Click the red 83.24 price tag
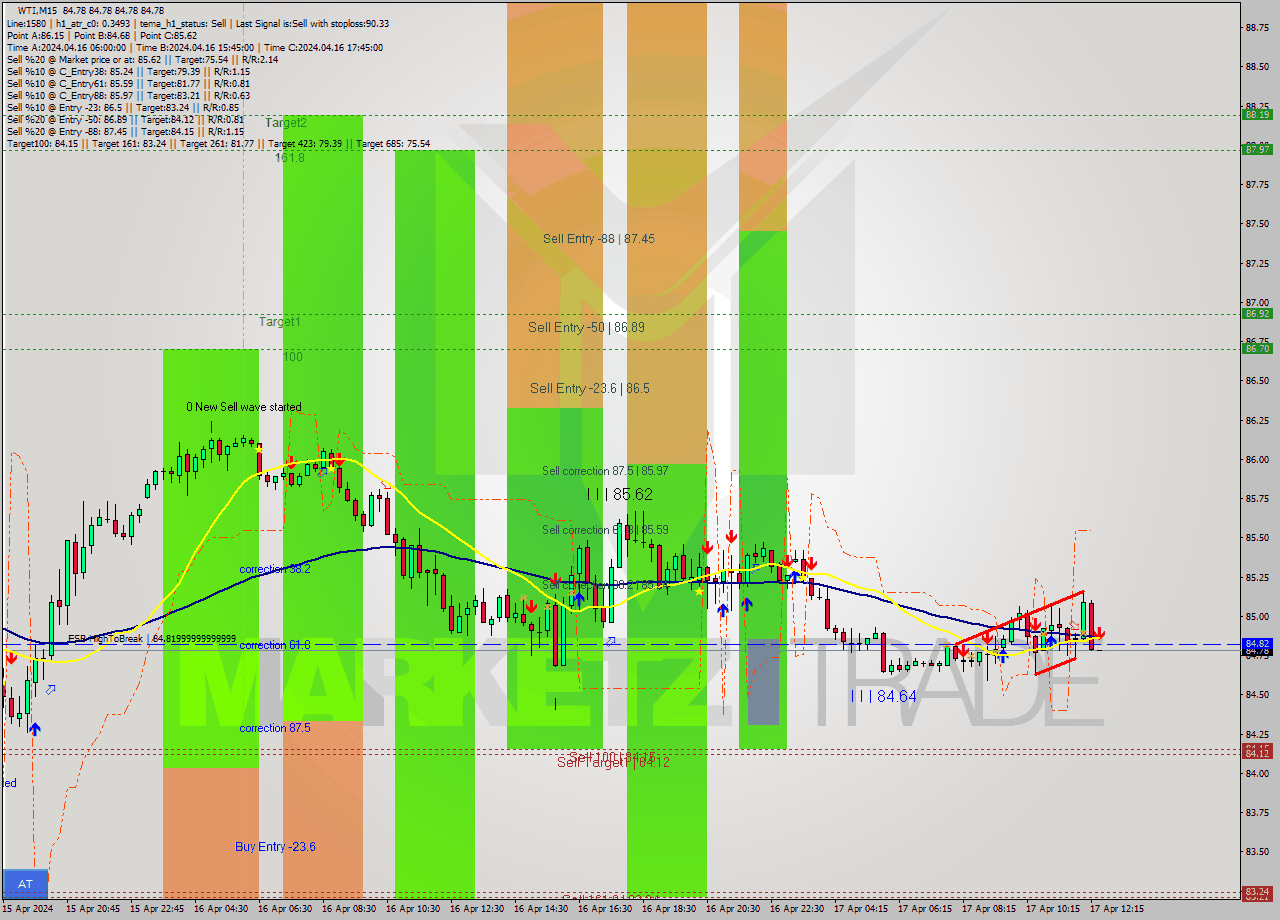This screenshot has height=920, width=1280. coord(1257,892)
